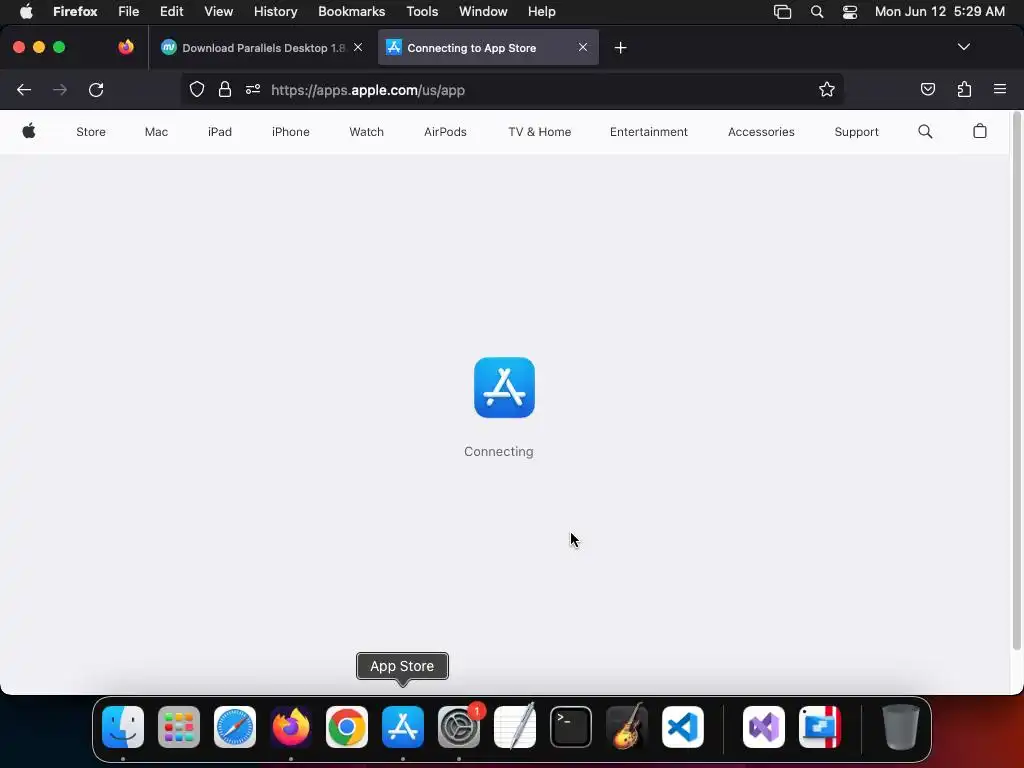Image resolution: width=1024 pixels, height=768 pixels.
Task: Open Spotlight search in menu bar
Action: click(x=816, y=12)
